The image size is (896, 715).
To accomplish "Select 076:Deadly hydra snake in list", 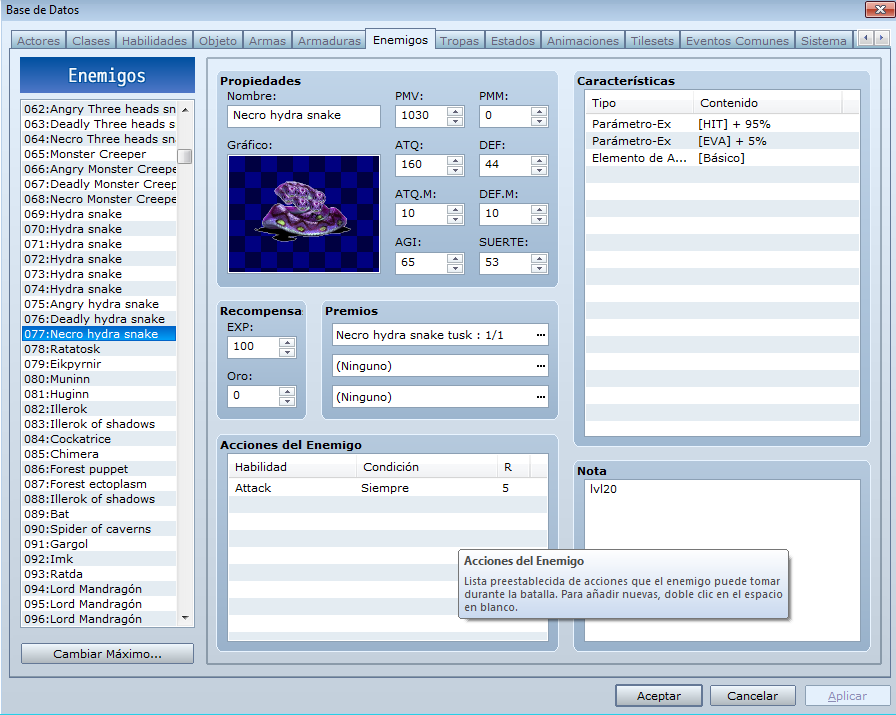I will (x=99, y=319).
